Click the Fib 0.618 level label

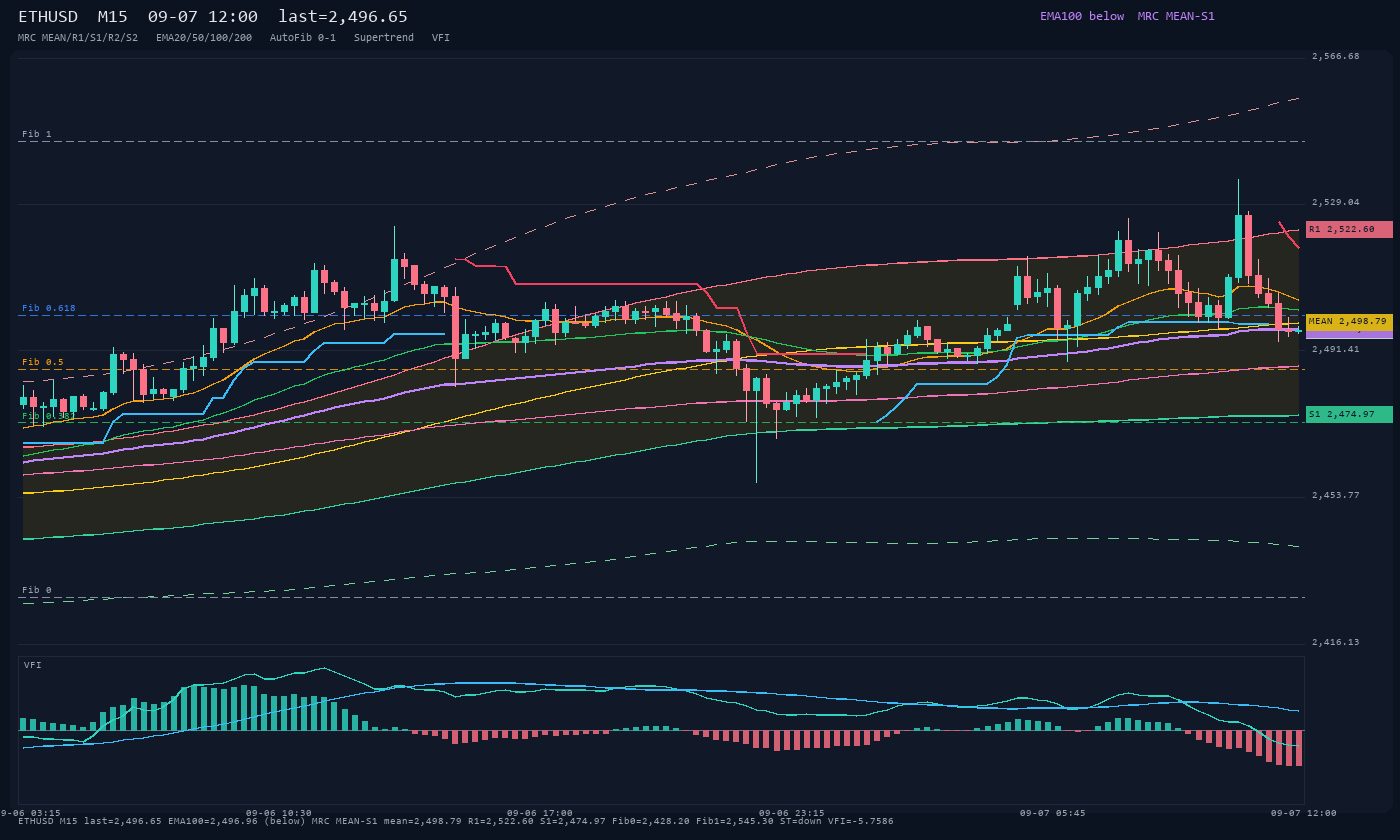click(49, 308)
